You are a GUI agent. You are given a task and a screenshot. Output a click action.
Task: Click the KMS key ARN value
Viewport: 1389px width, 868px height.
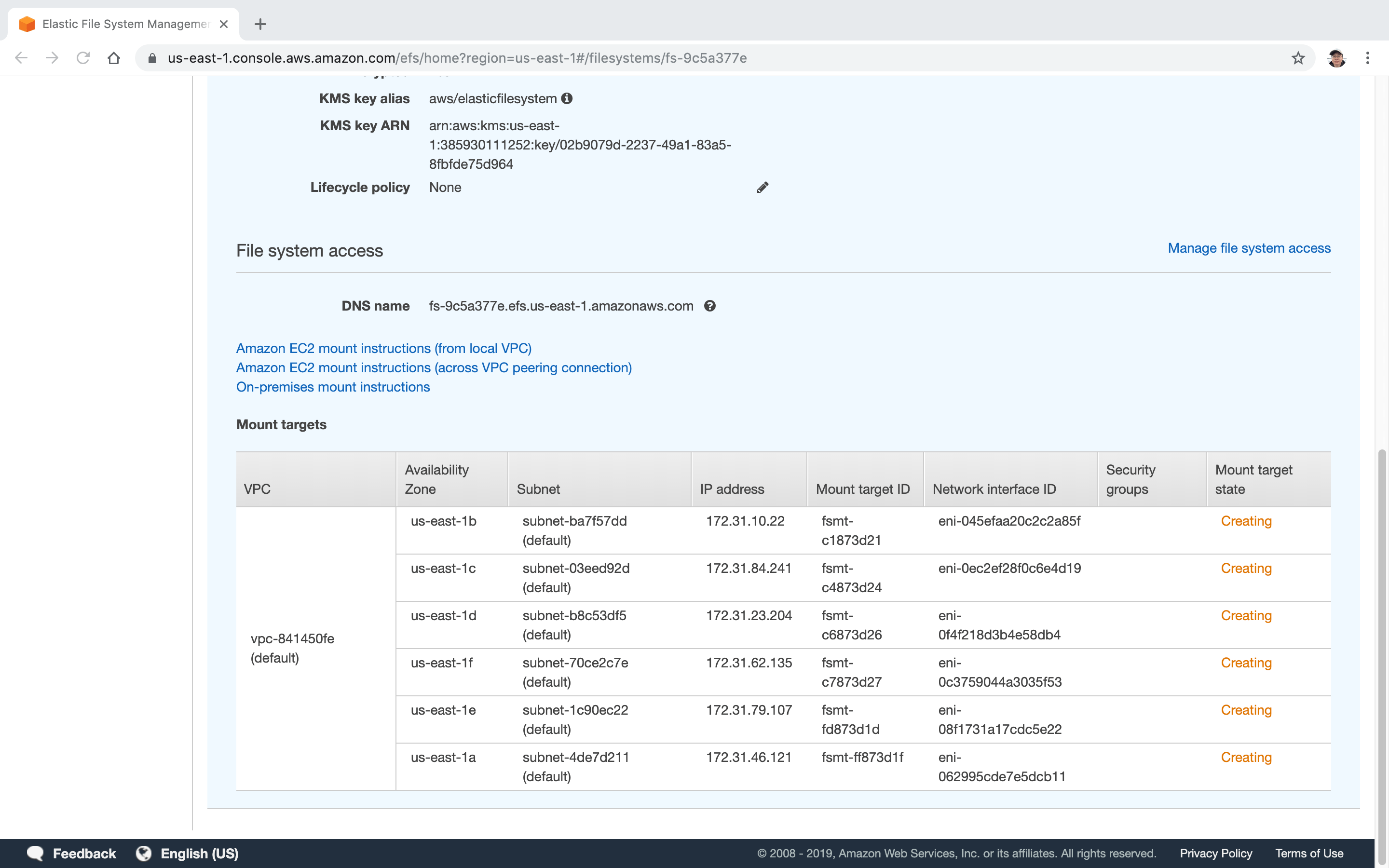[x=580, y=145]
